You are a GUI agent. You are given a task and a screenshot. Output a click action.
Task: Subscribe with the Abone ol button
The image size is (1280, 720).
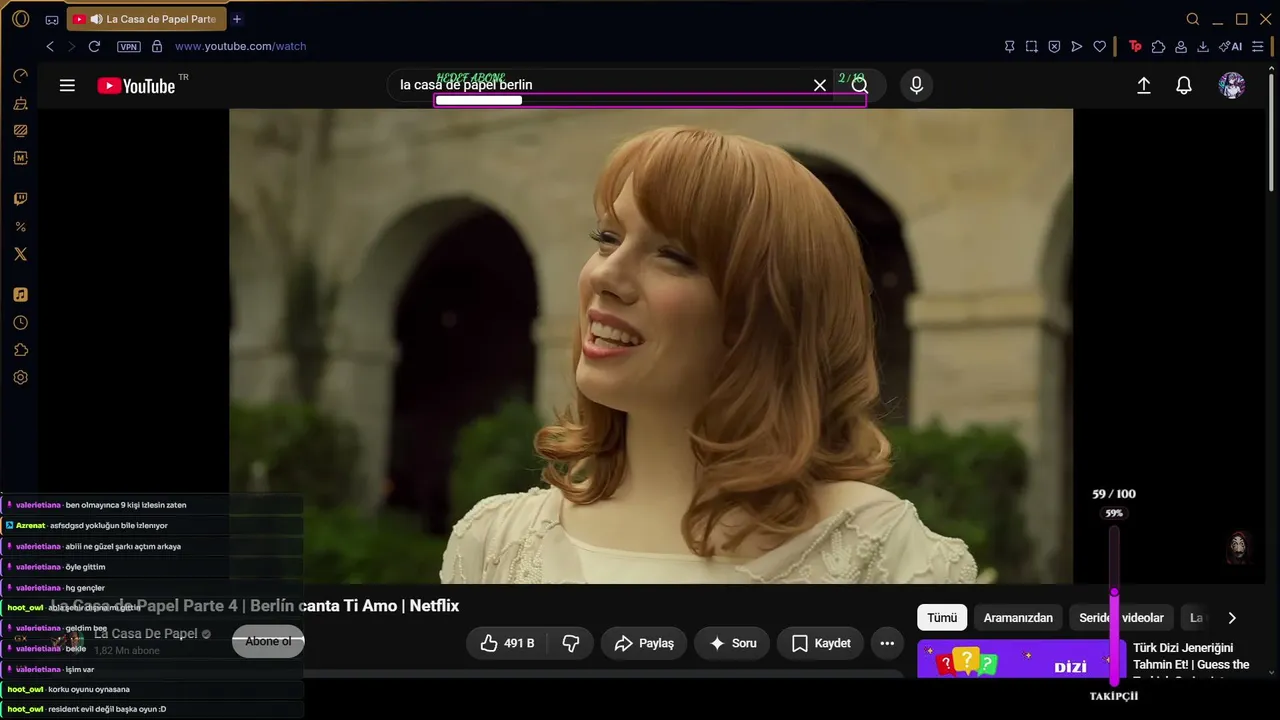[x=268, y=642]
